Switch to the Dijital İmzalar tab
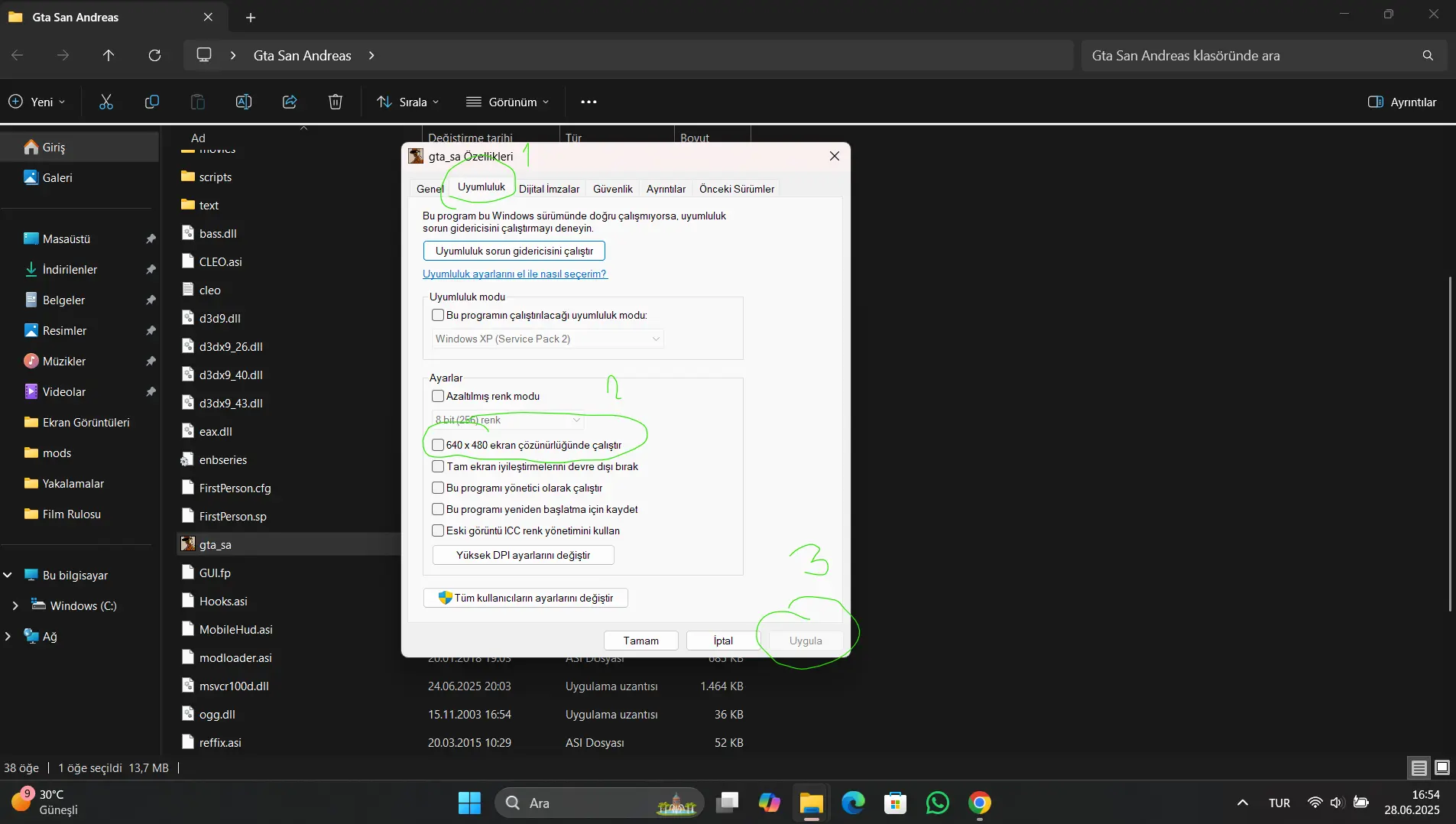Screen dimensions: 1456x824 pyautogui.click(x=549, y=189)
